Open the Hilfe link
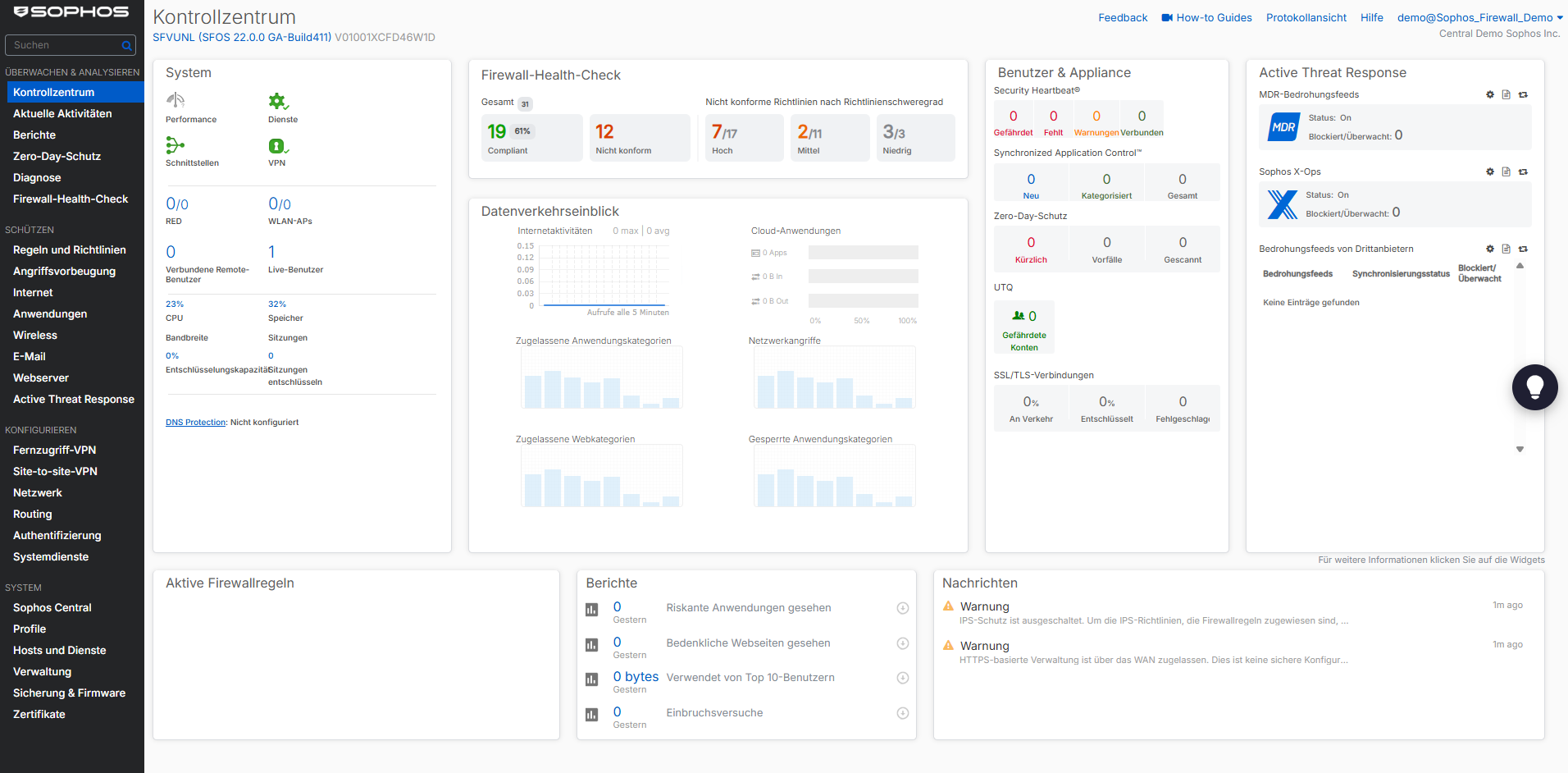Viewport: 1568px width, 773px height. pyautogui.click(x=1371, y=17)
